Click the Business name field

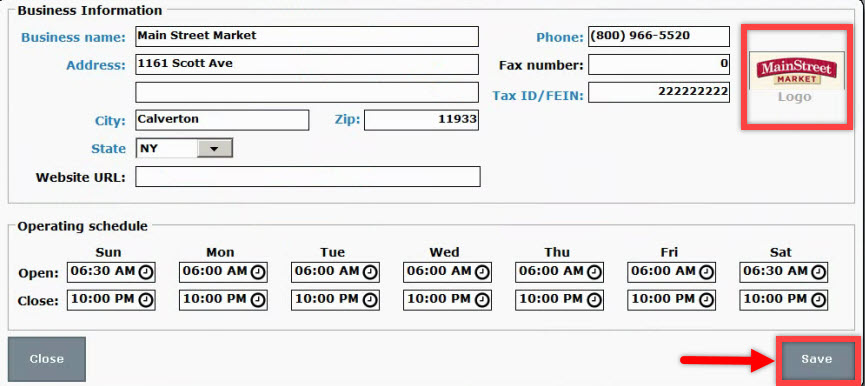tap(307, 36)
